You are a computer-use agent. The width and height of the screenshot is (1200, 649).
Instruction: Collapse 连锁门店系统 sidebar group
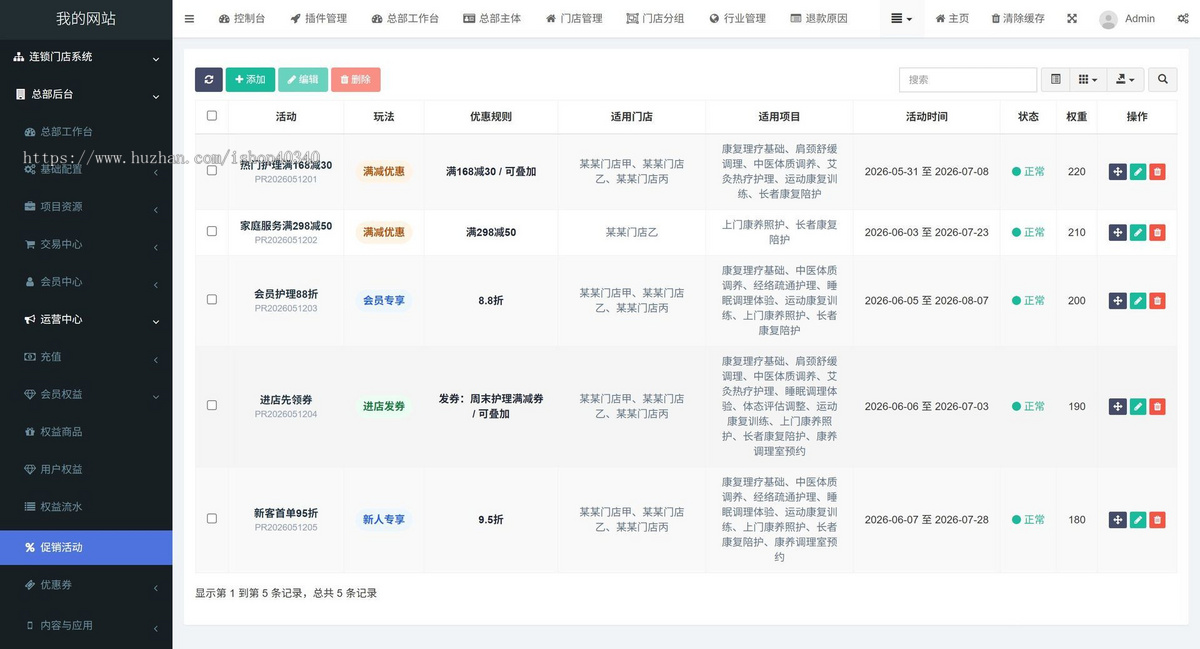click(86, 57)
